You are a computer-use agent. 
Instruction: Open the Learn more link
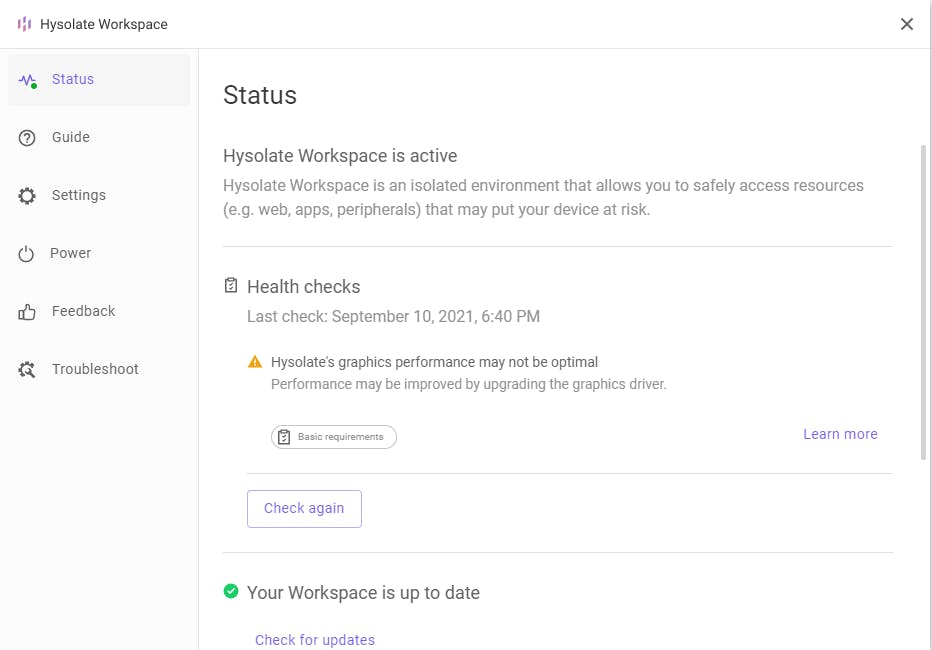point(840,434)
